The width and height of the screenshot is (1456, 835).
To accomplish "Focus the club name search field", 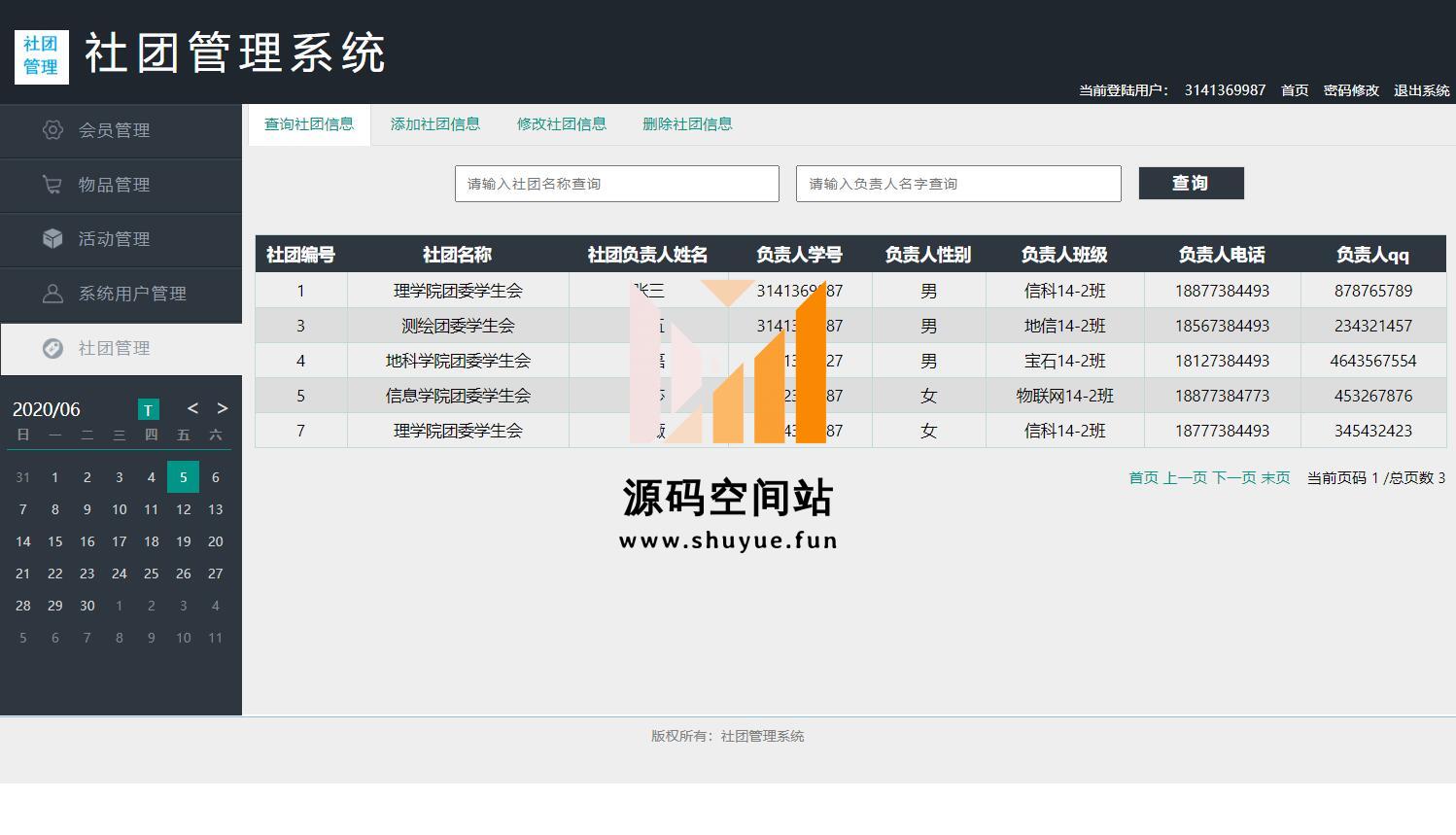I will [x=616, y=184].
